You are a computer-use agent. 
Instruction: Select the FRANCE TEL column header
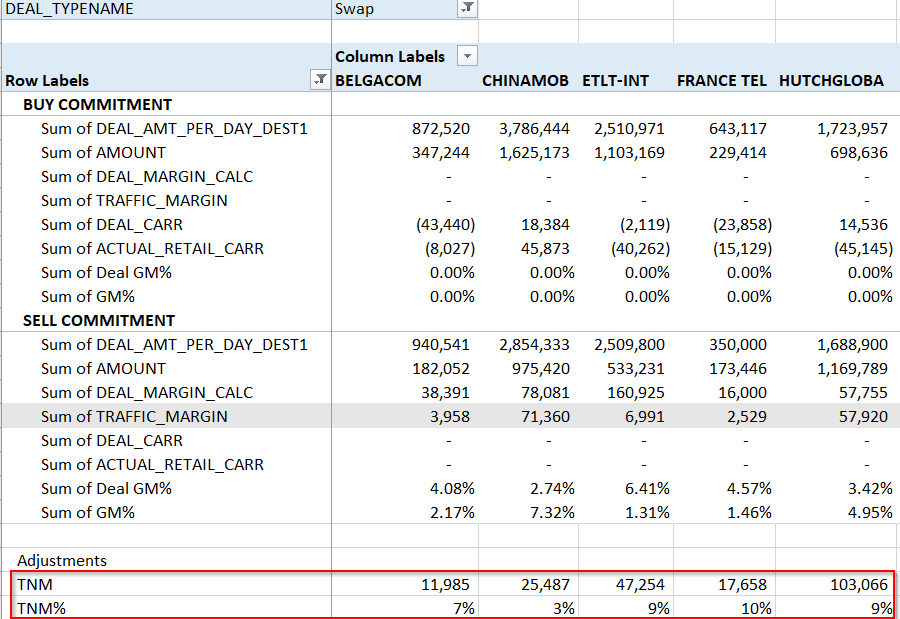722,80
